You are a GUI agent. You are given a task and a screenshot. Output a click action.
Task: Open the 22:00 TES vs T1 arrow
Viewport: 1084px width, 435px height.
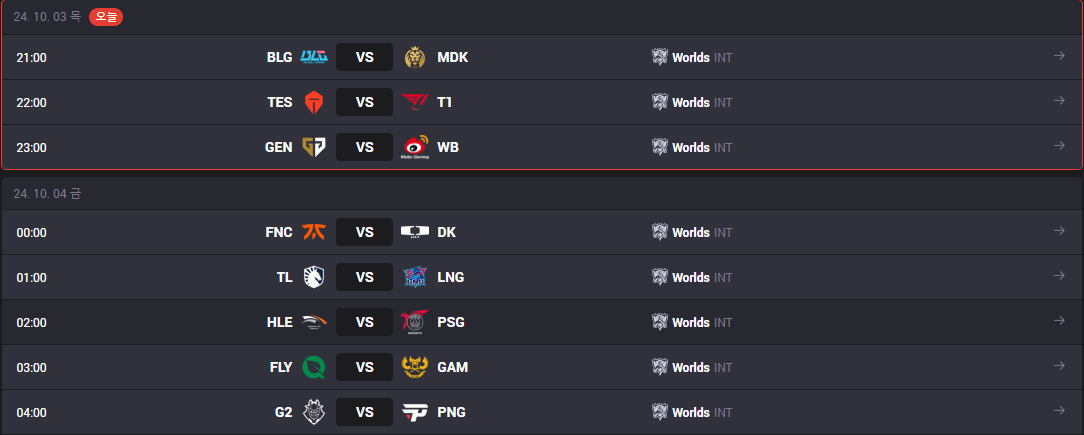click(x=1058, y=101)
